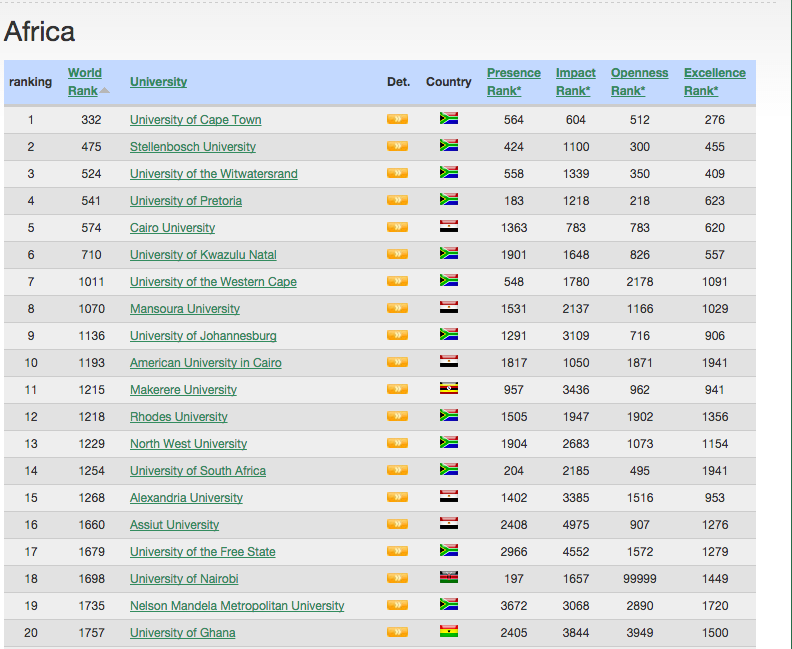
Task: Click the sort arrow next to World Rank
Action: 105,91
